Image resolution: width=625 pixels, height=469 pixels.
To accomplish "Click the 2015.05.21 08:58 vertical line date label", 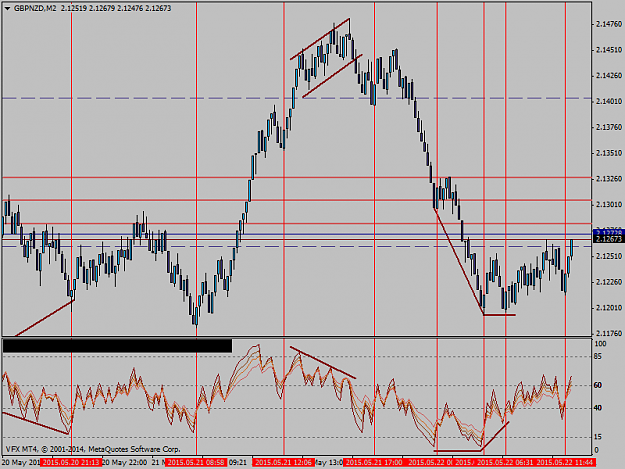I will pos(197,463).
